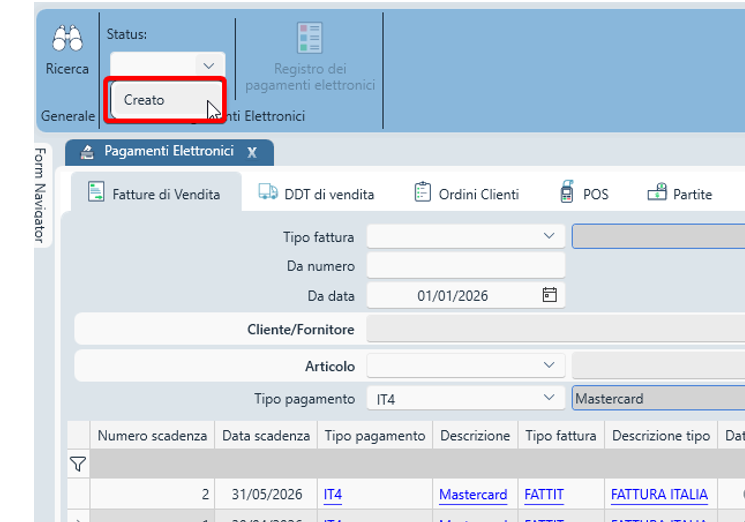Open the Status dropdown arrow
Image resolution: width=745 pixels, height=522 pixels.
pos(209,66)
